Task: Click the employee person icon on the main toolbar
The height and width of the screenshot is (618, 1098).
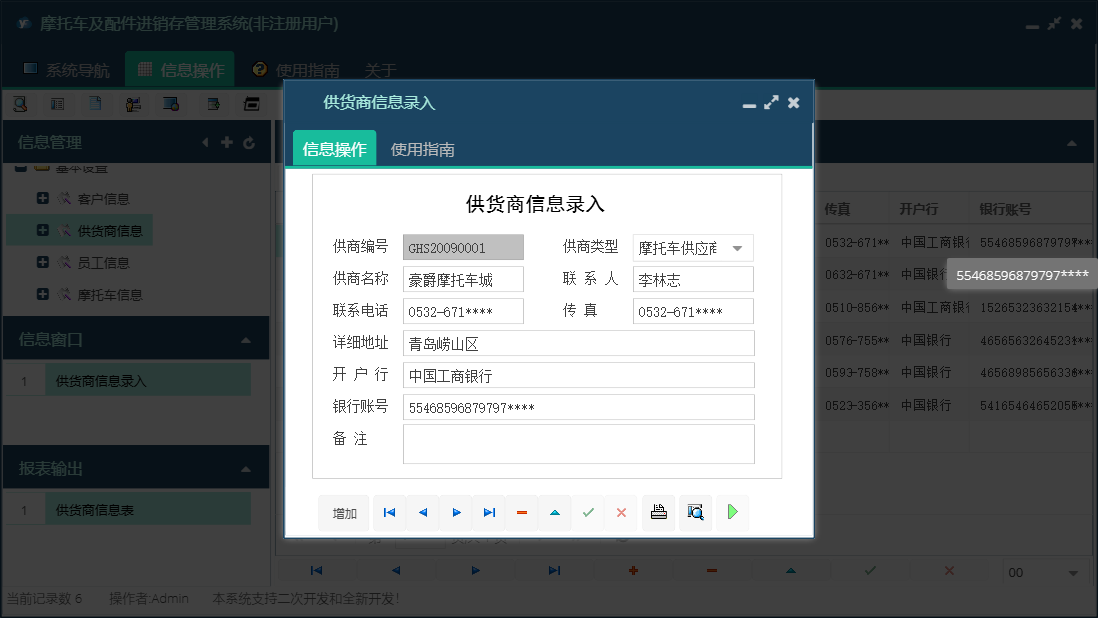Action: [133, 103]
